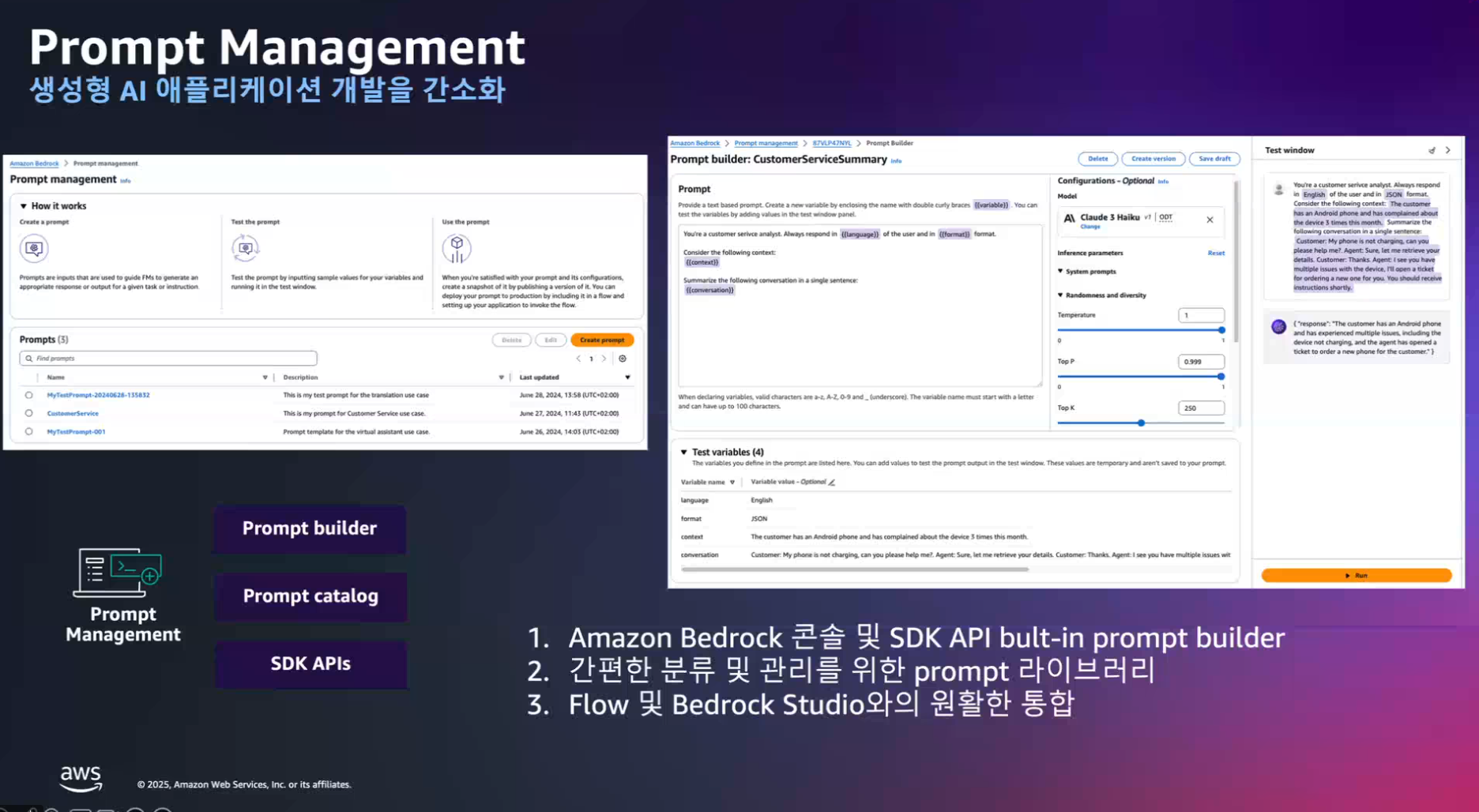Click Delete button in Prompt builder header

[x=1098, y=159]
